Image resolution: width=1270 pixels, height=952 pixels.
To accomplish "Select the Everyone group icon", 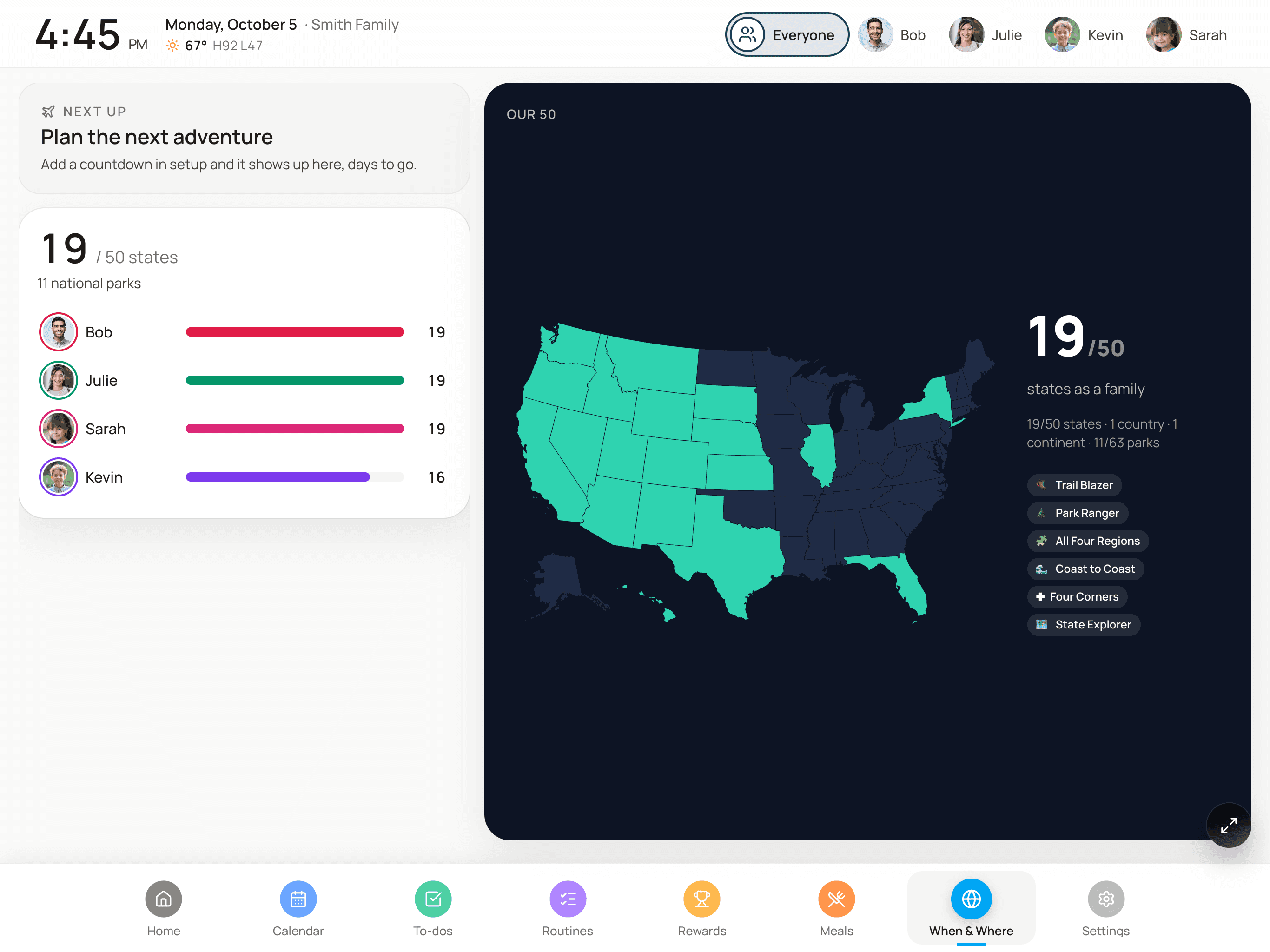I will 747,34.
